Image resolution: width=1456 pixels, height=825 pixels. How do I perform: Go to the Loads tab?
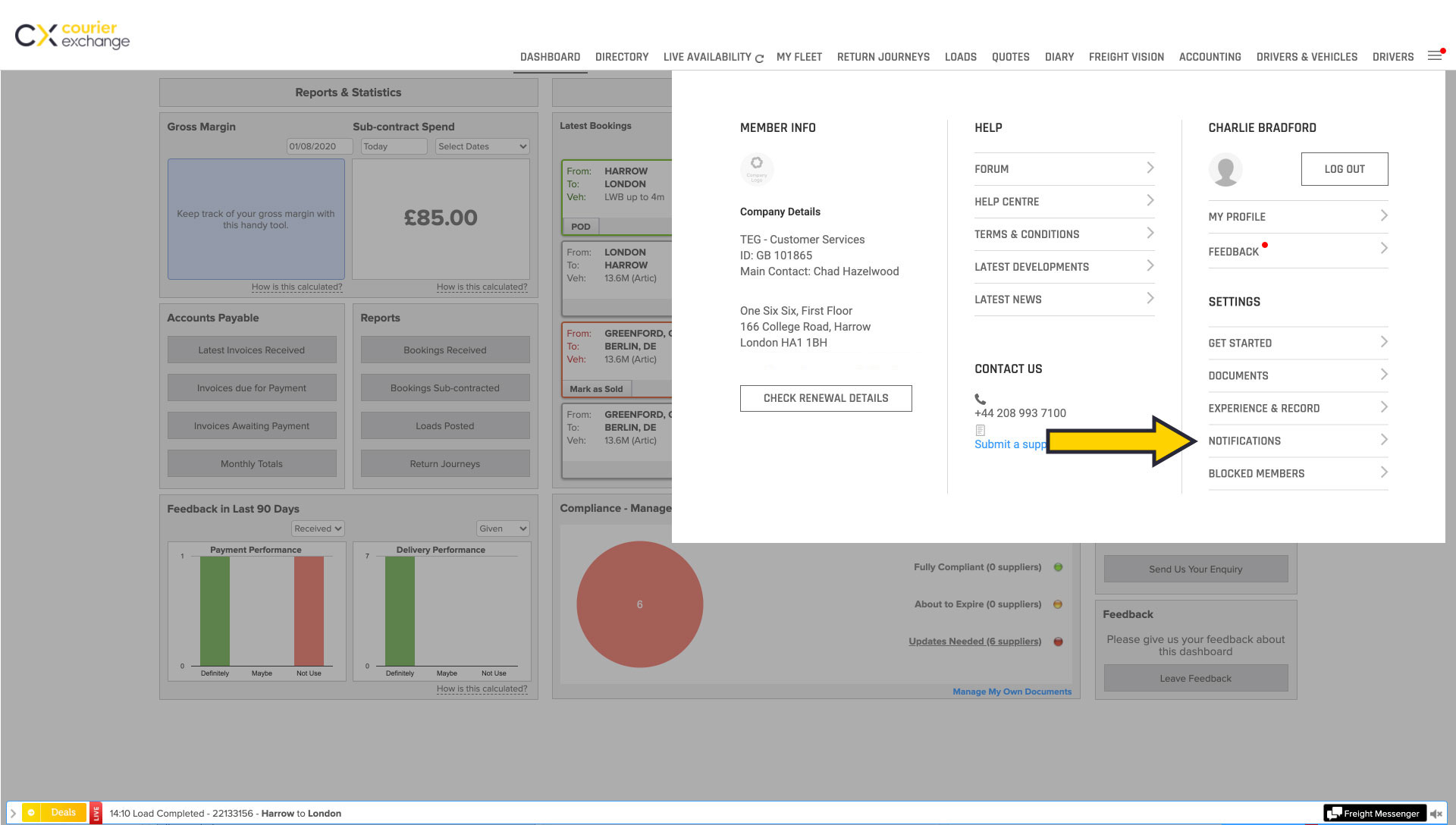click(960, 57)
